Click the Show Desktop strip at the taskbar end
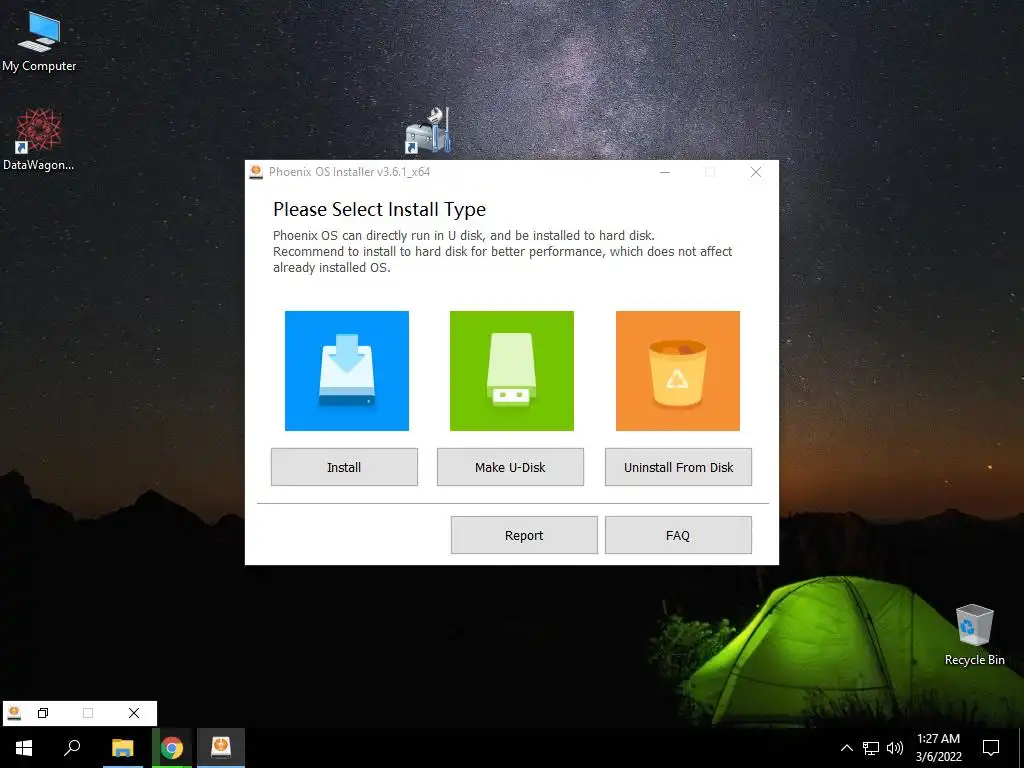This screenshot has height=768, width=1024. click(x=1021, y=748)
